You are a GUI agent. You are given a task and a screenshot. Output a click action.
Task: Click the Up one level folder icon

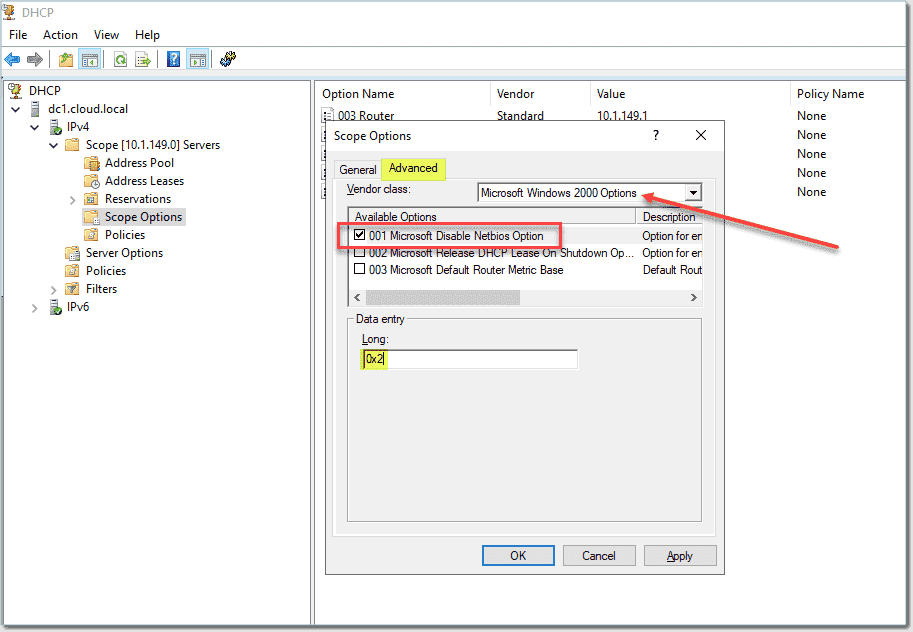pos(64,58)
